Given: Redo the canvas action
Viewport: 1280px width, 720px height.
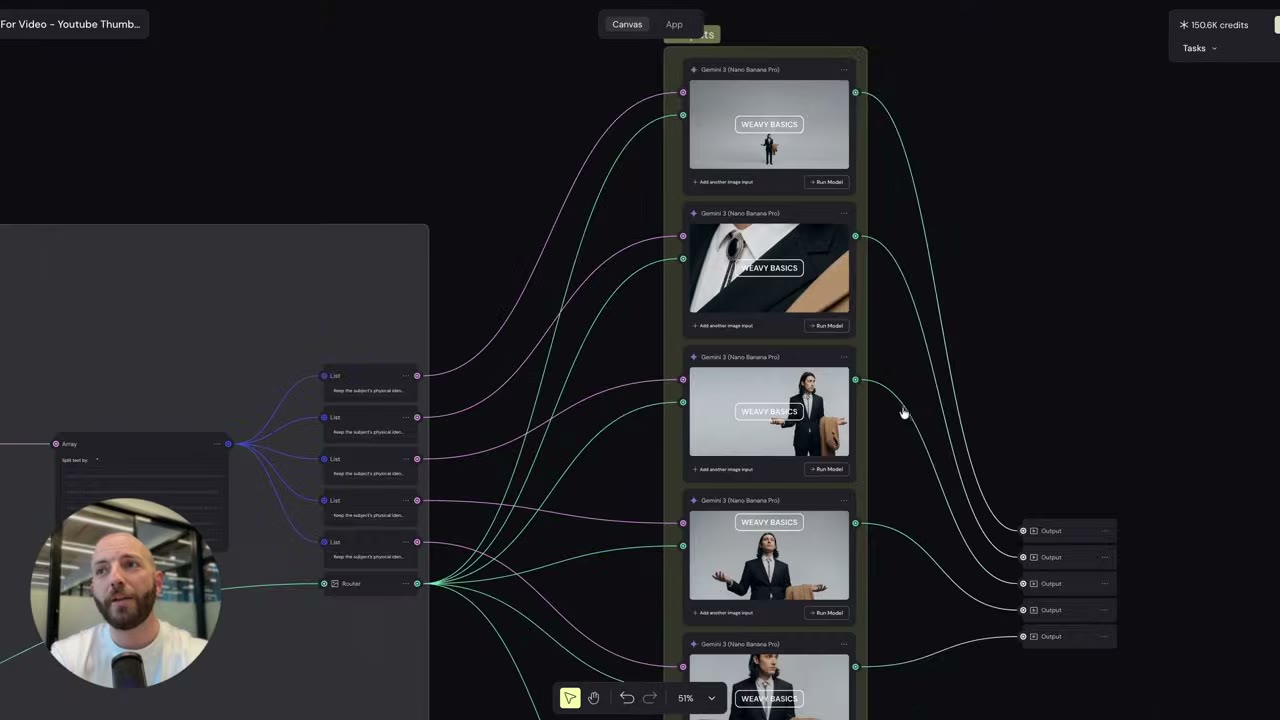Looking at the screenshot, I should coord(650,698).
